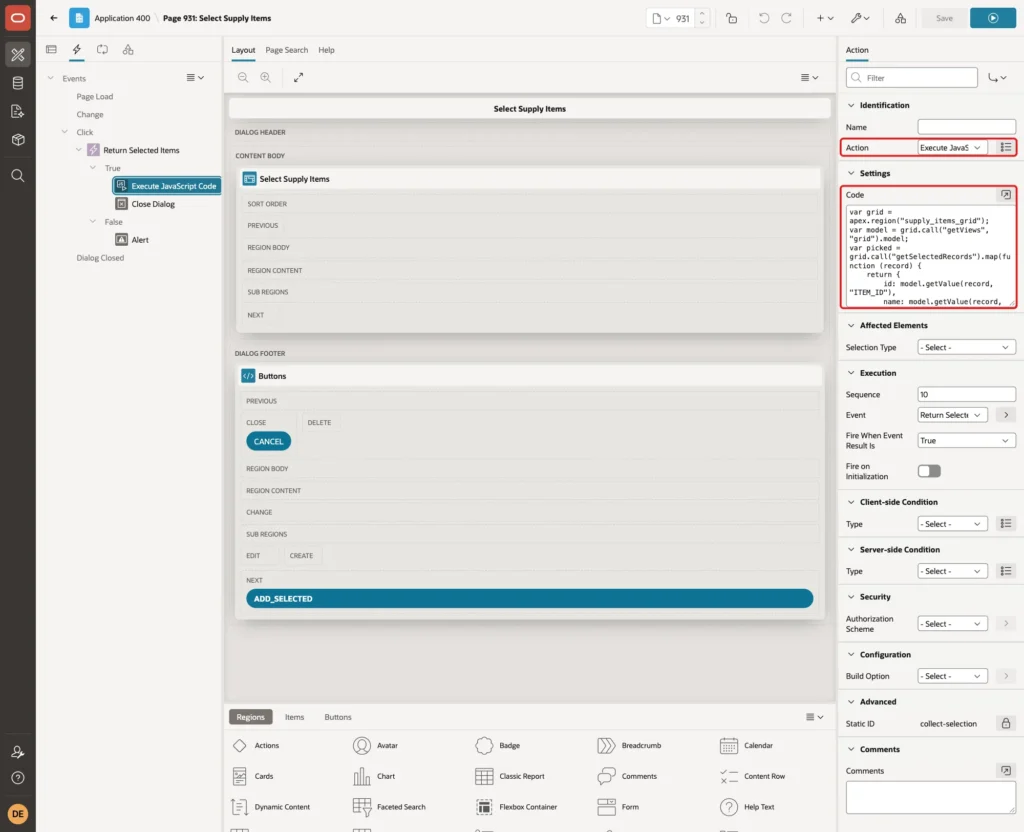
Task: Run the page with the play button
Action: 993,18
